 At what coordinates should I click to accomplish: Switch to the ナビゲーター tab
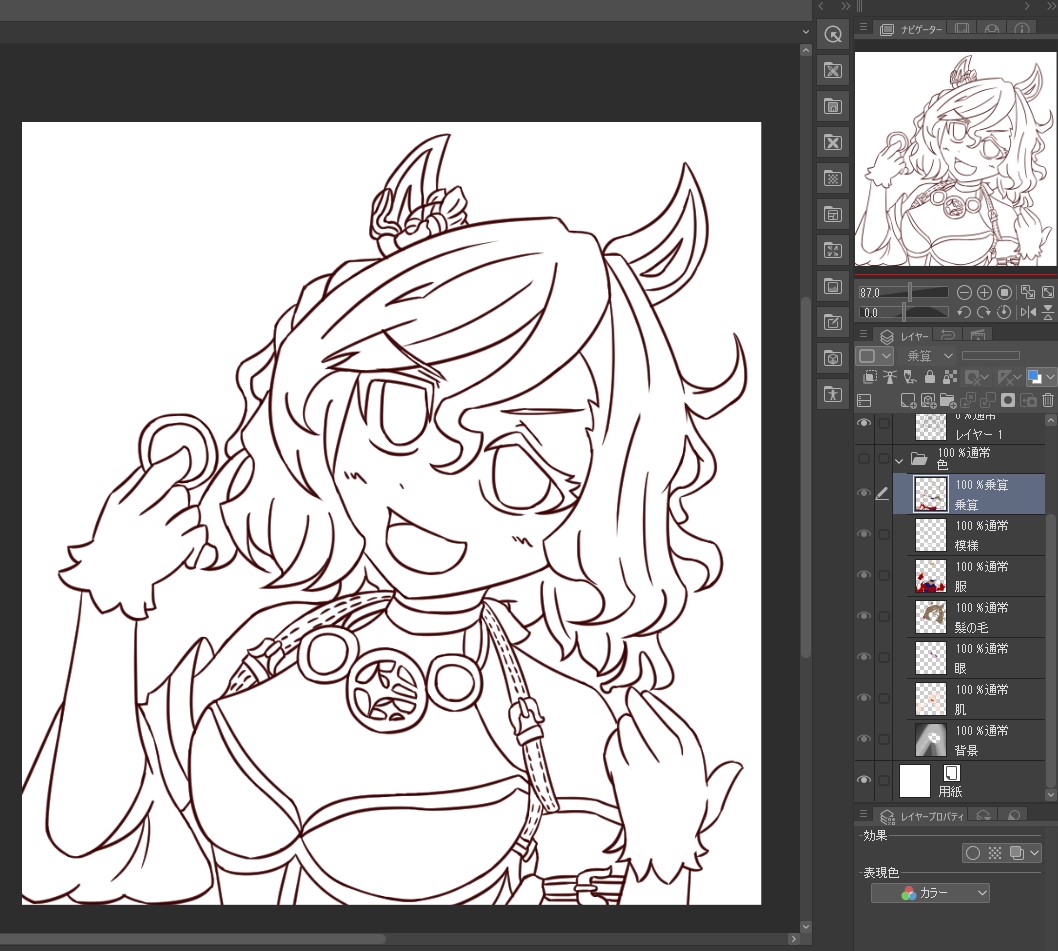911,30
